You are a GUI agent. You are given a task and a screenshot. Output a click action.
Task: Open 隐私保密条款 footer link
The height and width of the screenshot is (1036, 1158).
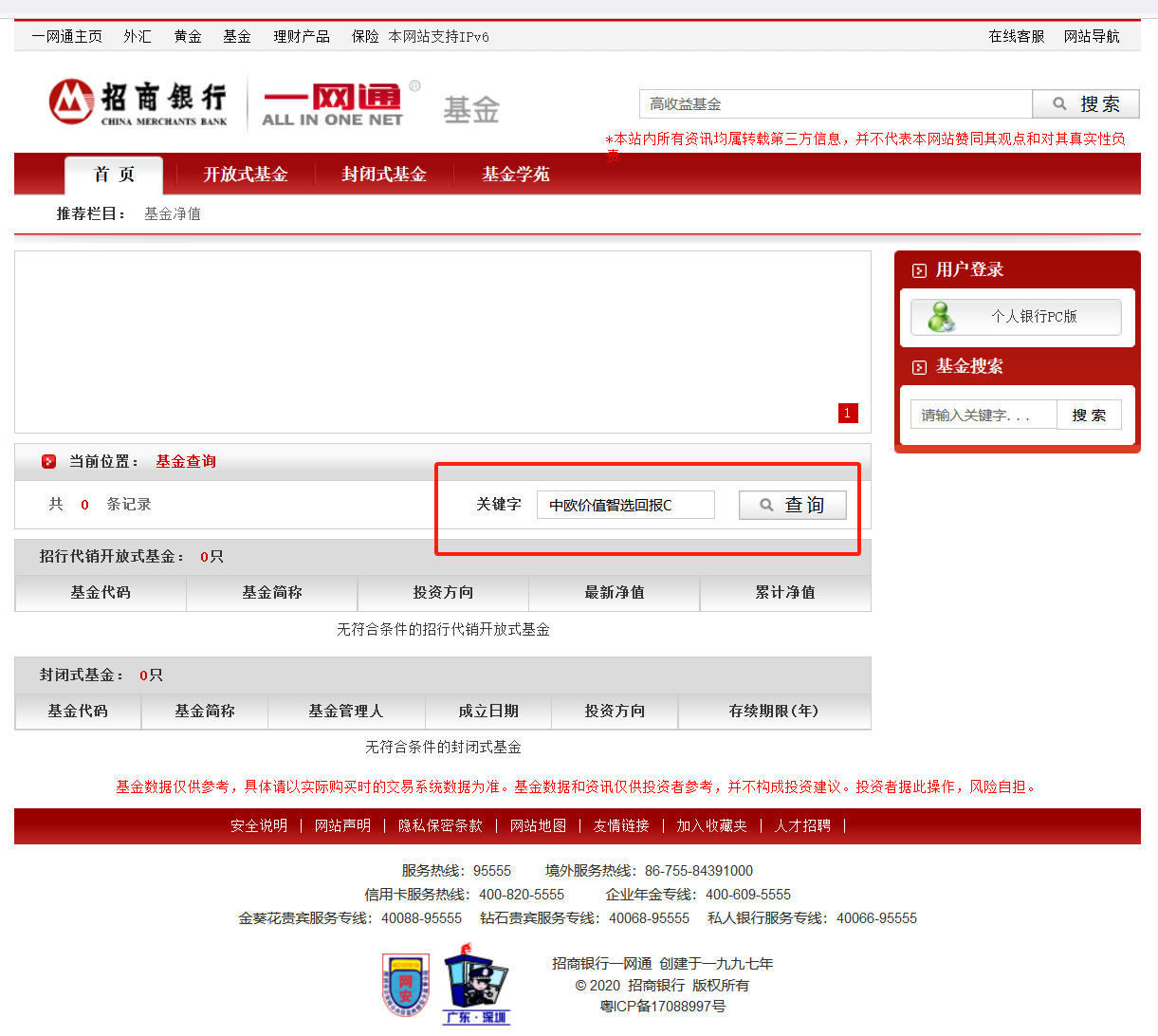pos(440,826)
